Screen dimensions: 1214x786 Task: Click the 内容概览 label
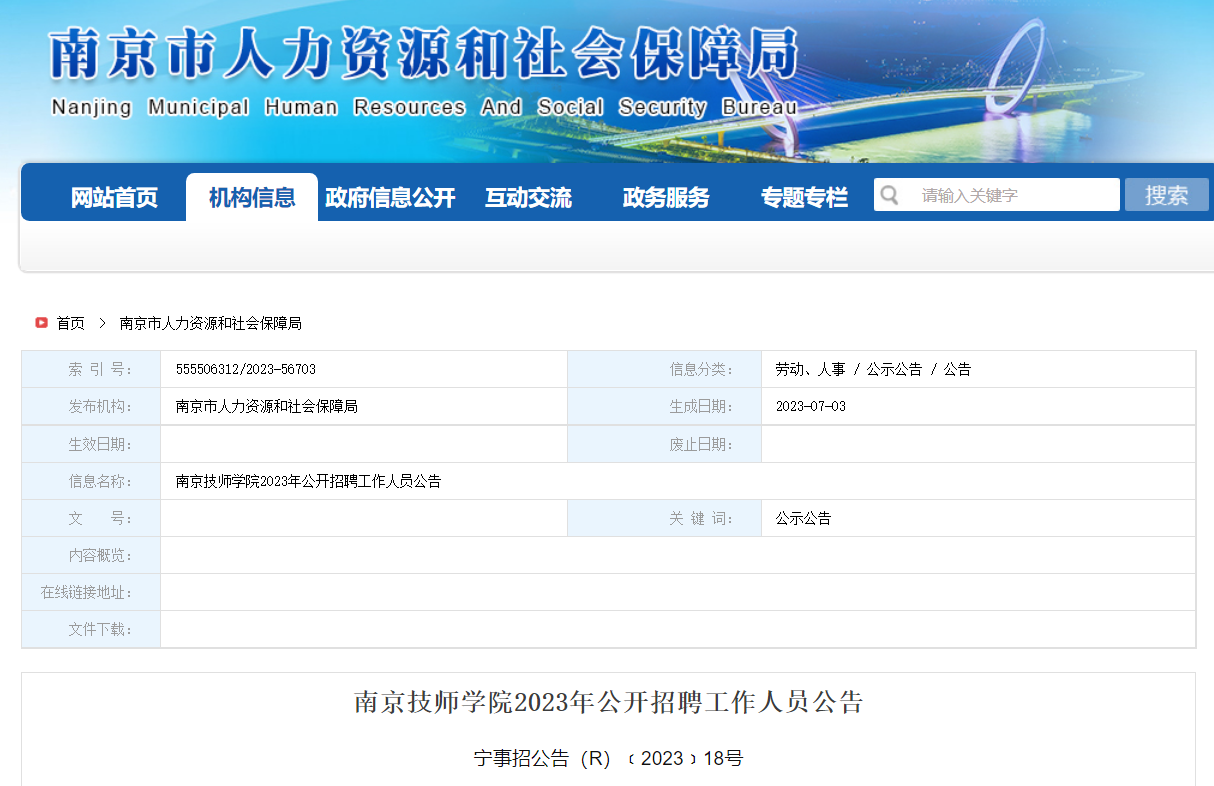pos(100,555)
